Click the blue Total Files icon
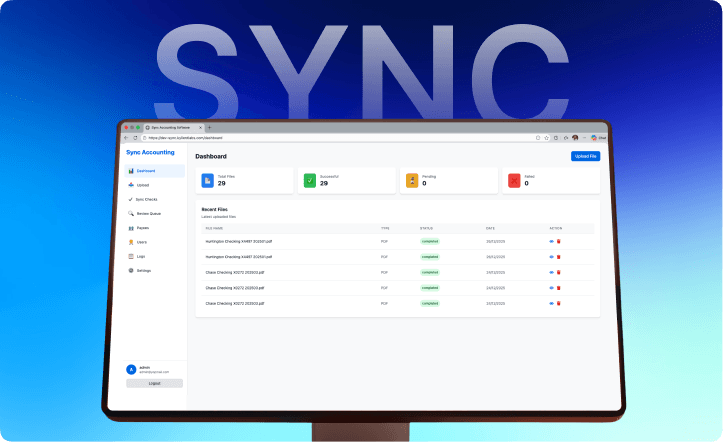This screenshot has height=442, width=723. click(x=207, y=181)
